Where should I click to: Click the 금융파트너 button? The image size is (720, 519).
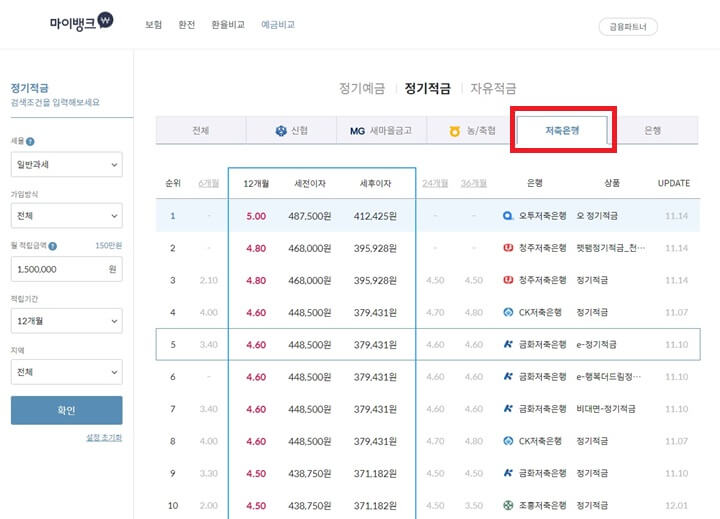tap(628, 27)
